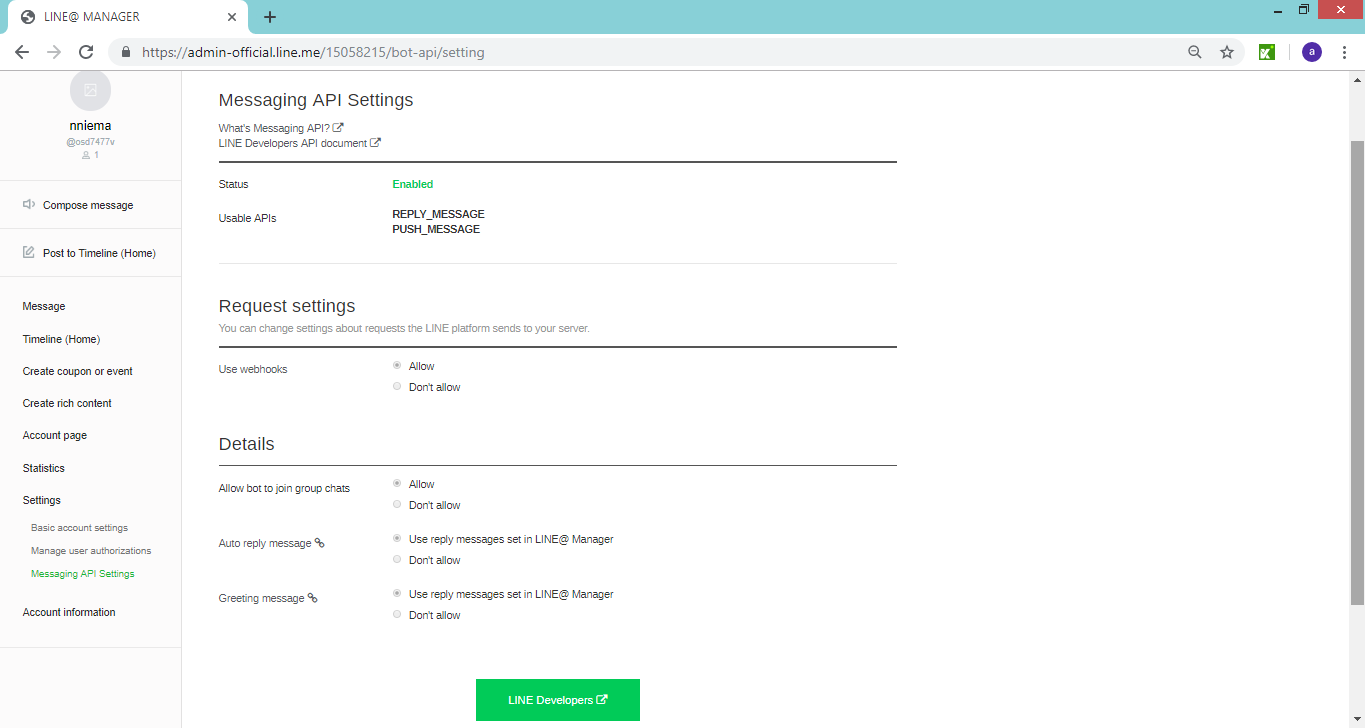Open Account information
The image size is (1365, 728).
69,612
